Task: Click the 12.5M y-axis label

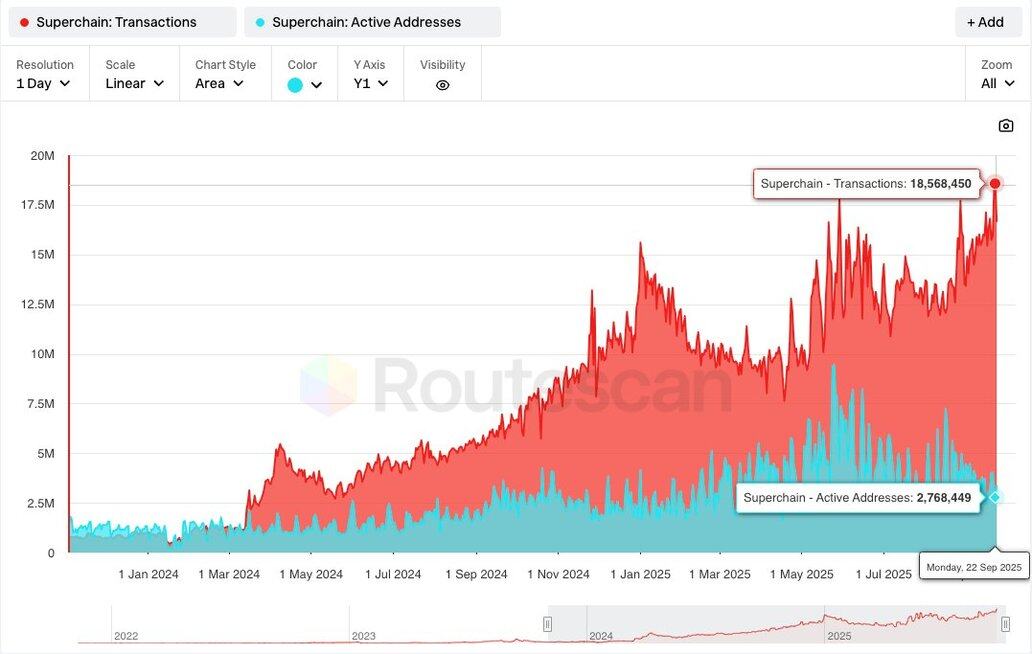Action: coord(38,304)
